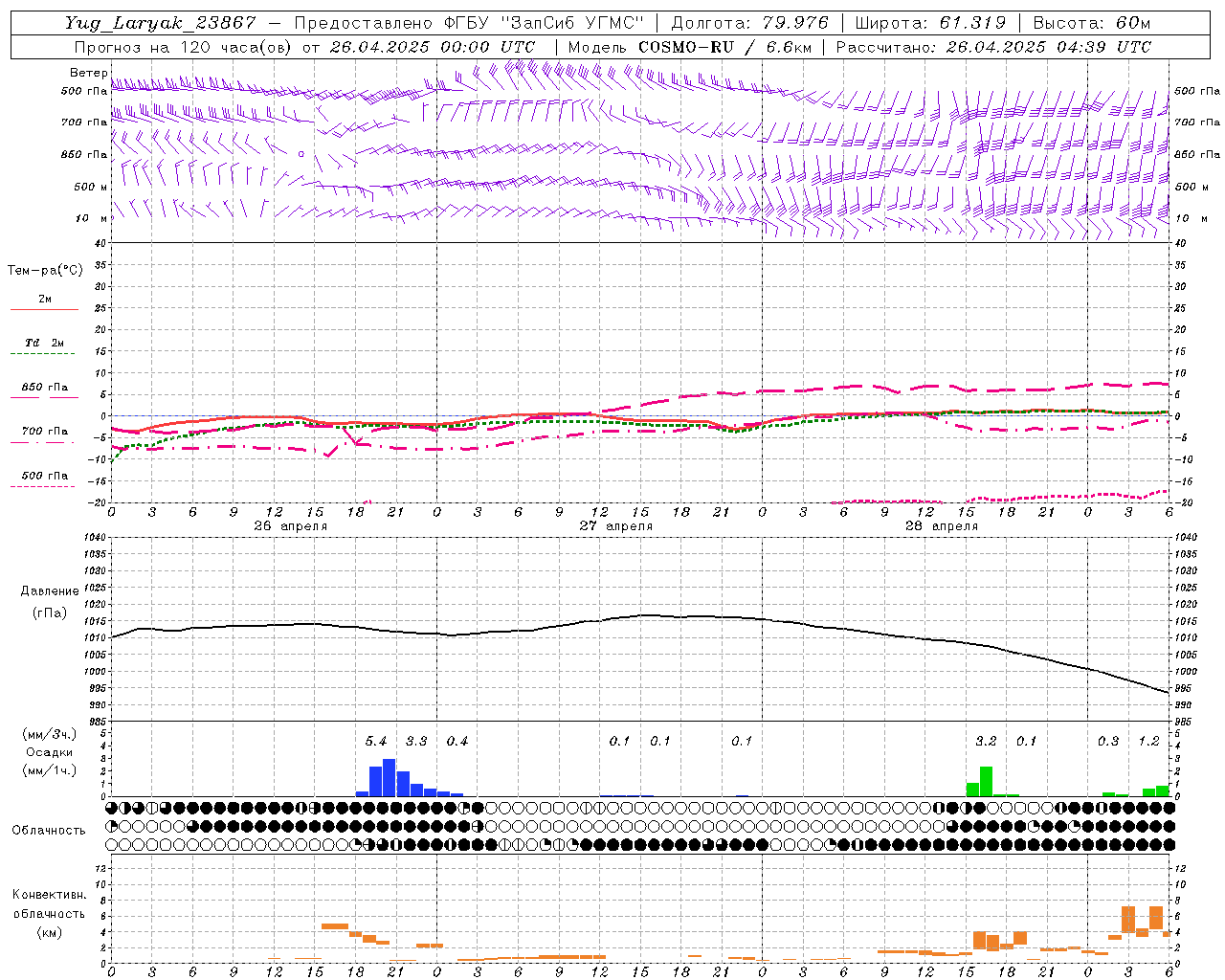Click the computed time '04:39 UTC'
This screenshot has height=980, width=1225.
1103,47
